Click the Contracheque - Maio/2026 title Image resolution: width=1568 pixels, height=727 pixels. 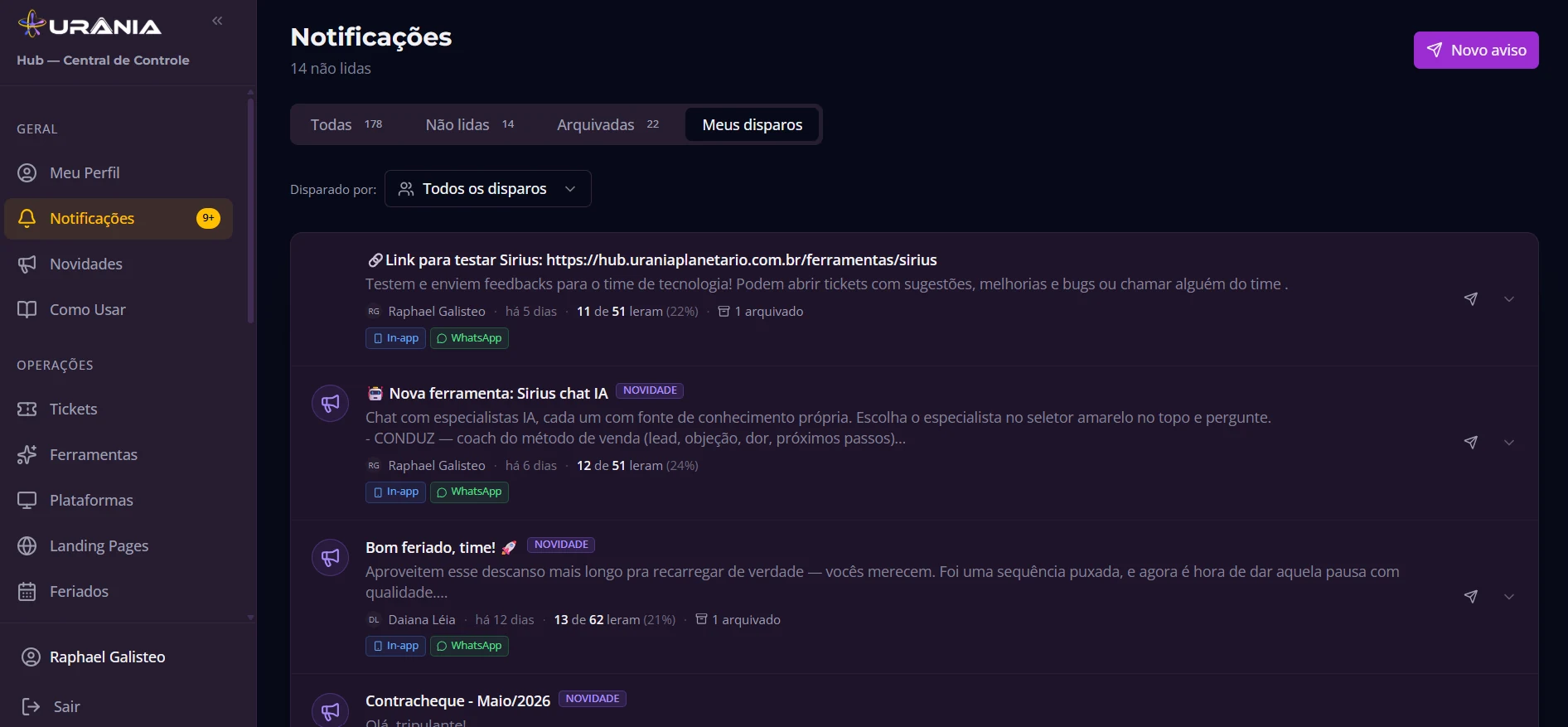coord(457,700)
